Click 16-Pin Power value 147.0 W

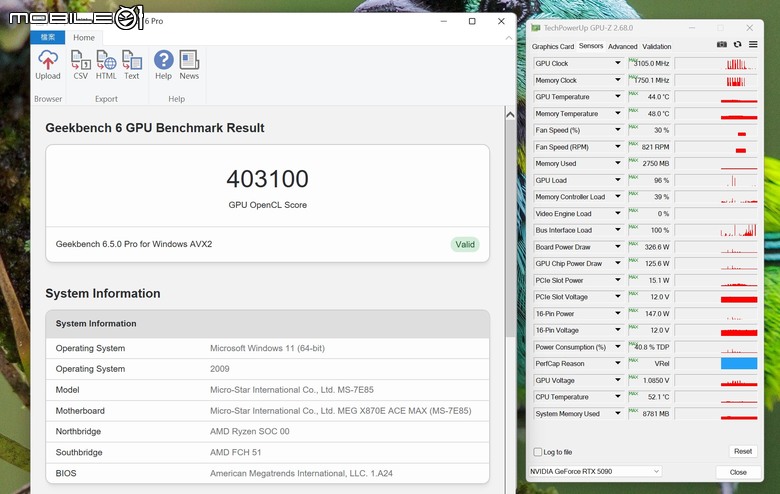[657, 313]
